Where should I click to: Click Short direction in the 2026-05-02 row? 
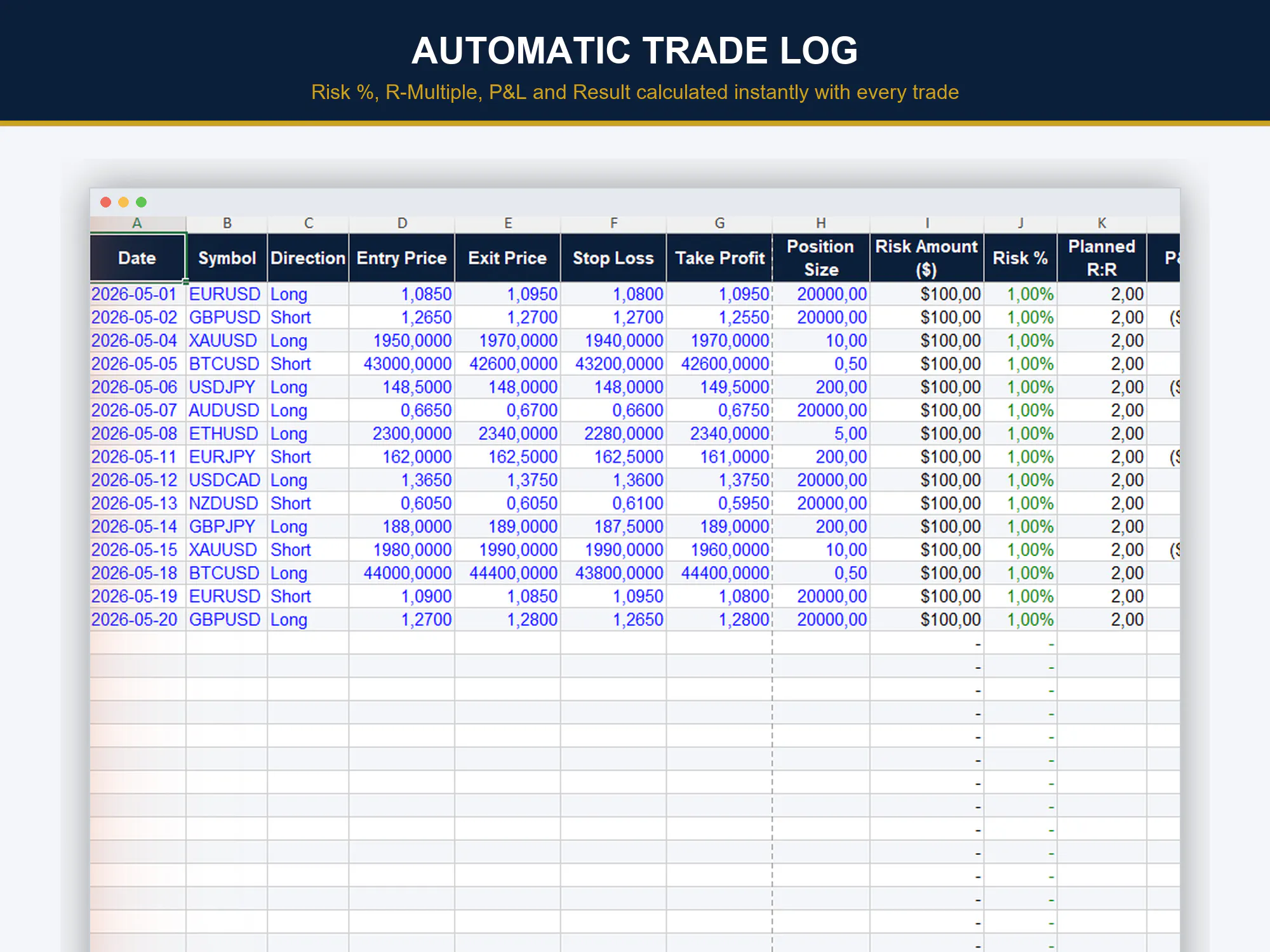coord(308,317)
